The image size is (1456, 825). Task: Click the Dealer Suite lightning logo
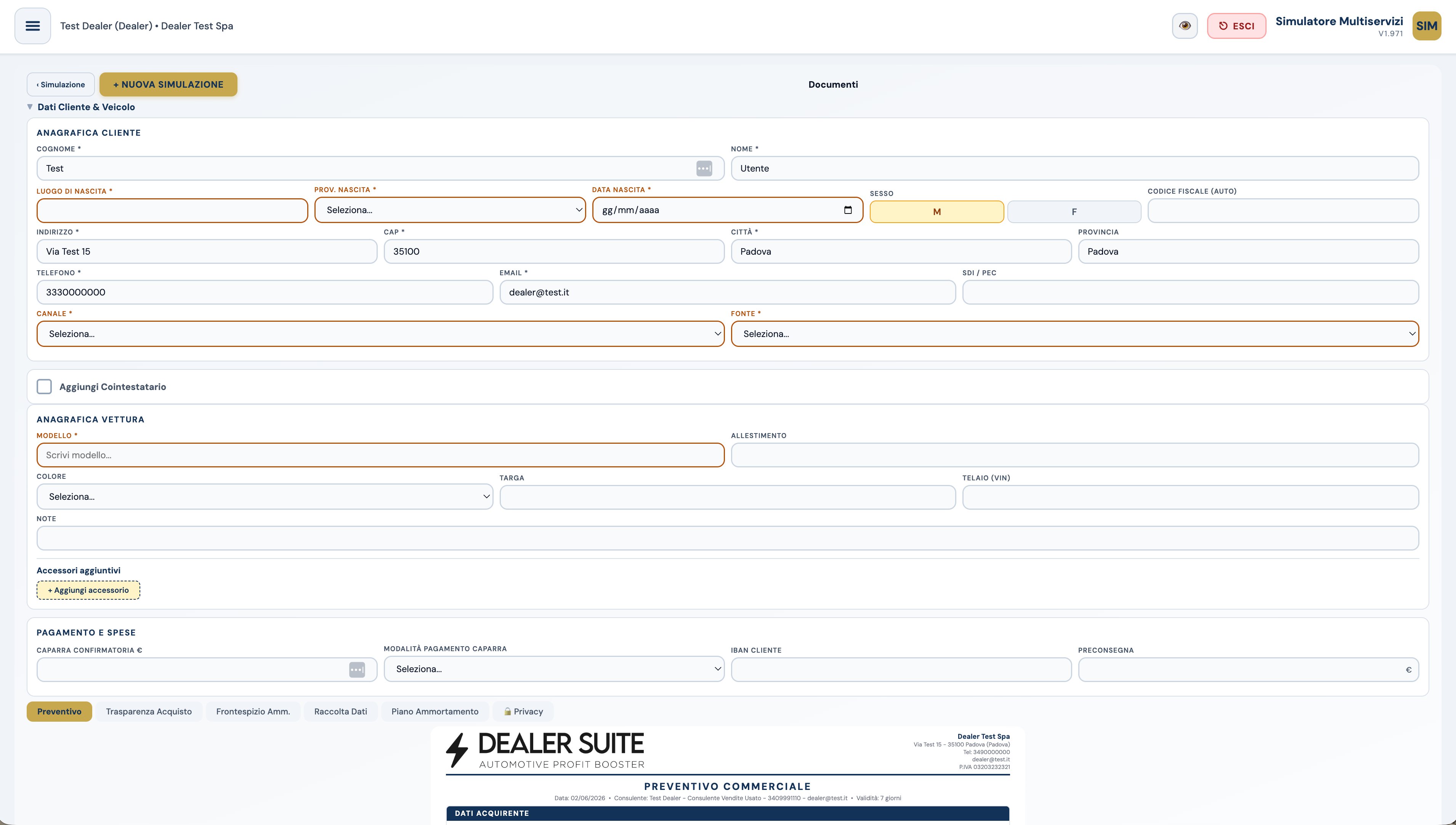457,750
